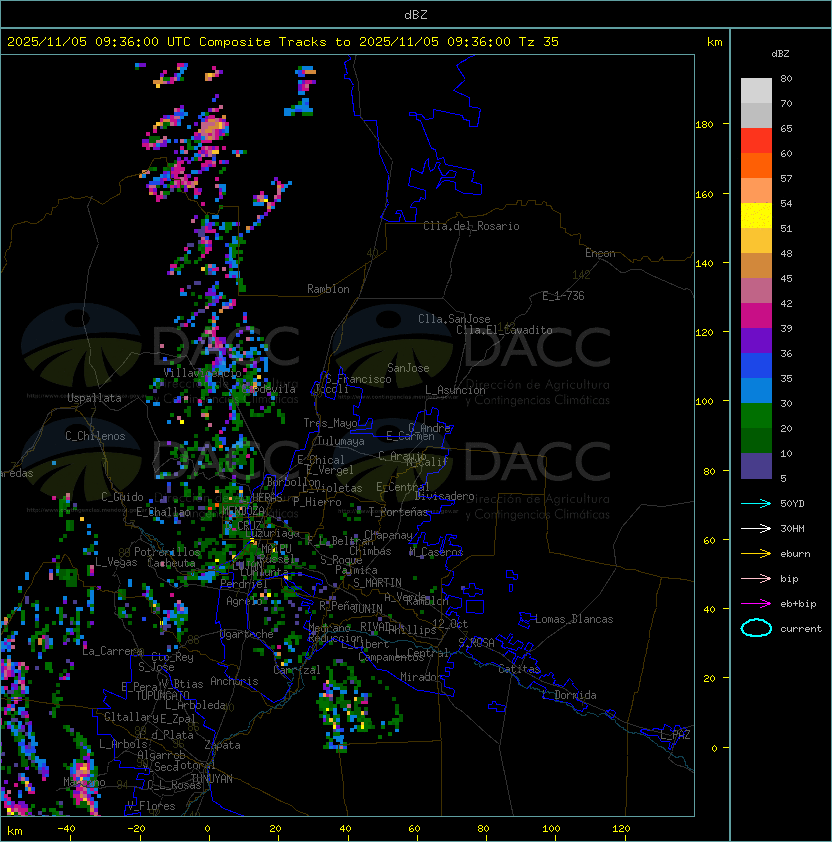Select the light pink bip arrow in legend

756,579
